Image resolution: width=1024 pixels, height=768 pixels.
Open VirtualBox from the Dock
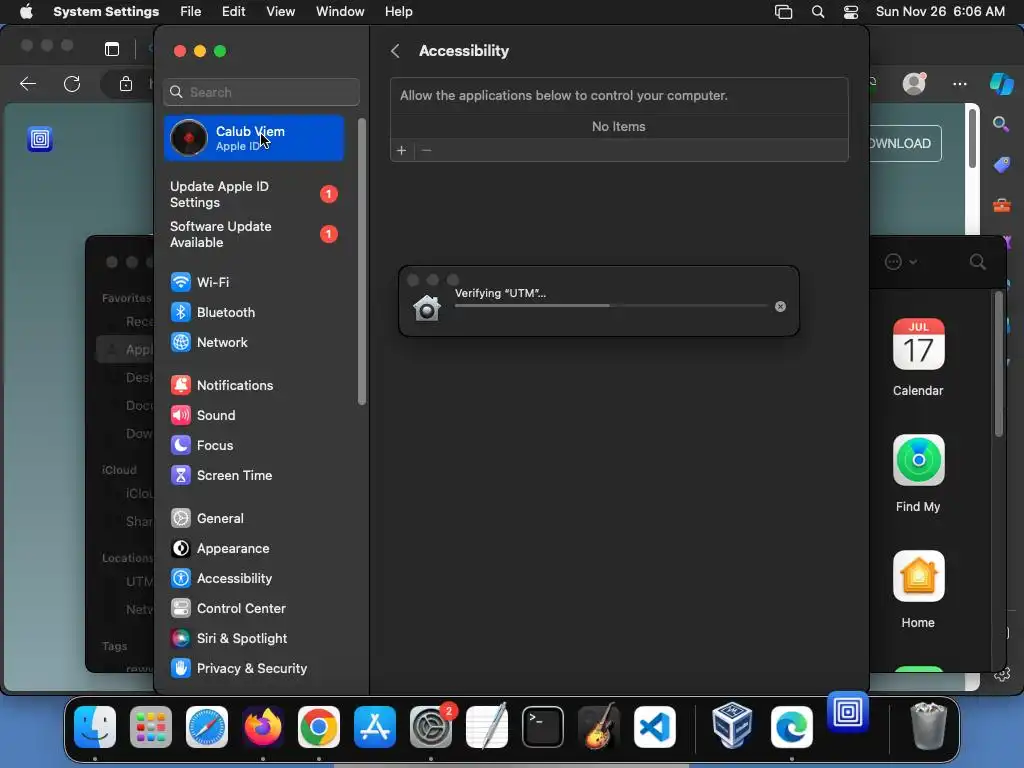tap(732, 727)
